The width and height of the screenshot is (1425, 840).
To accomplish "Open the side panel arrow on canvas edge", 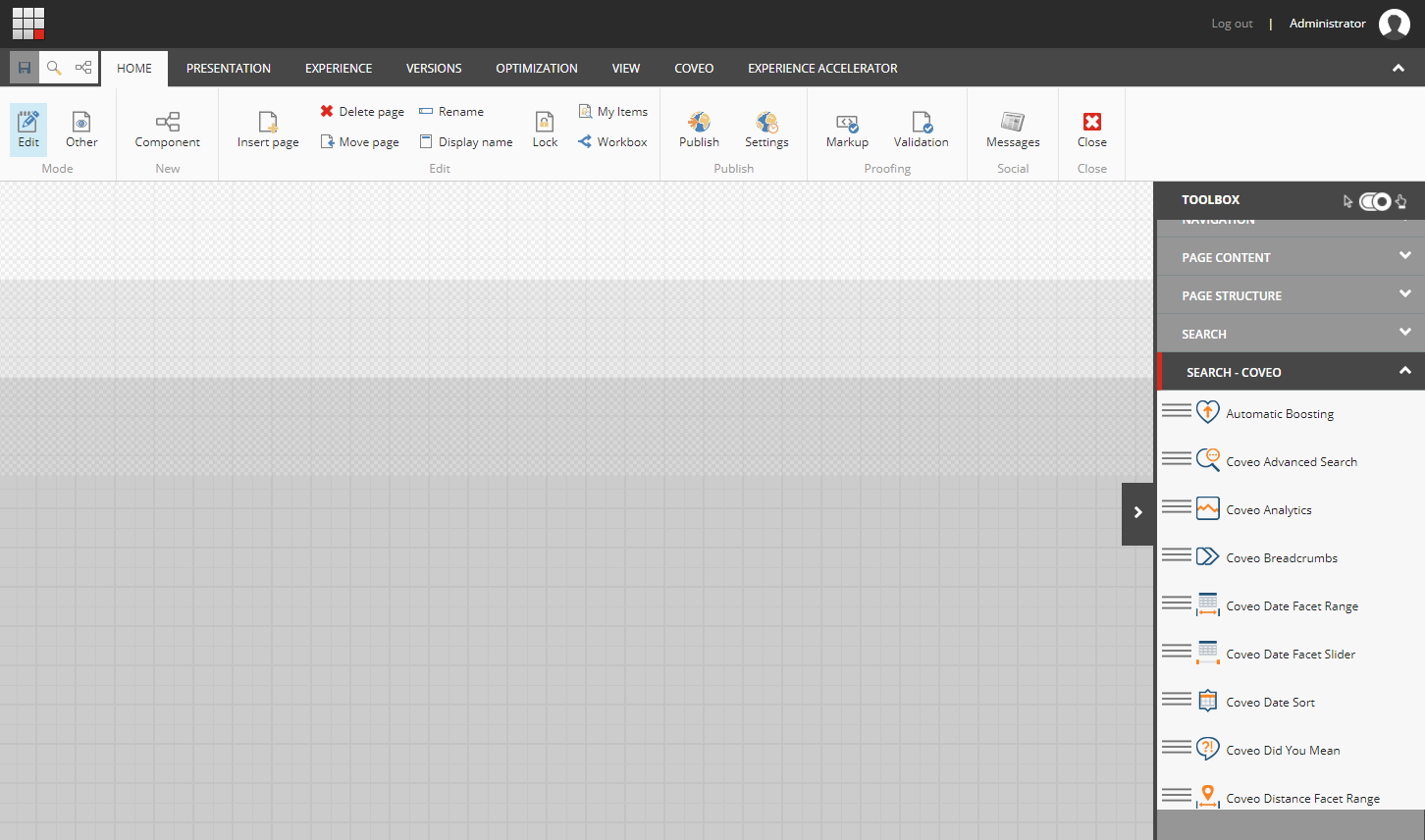I will pyautogui.click(x=1137, y=511).
